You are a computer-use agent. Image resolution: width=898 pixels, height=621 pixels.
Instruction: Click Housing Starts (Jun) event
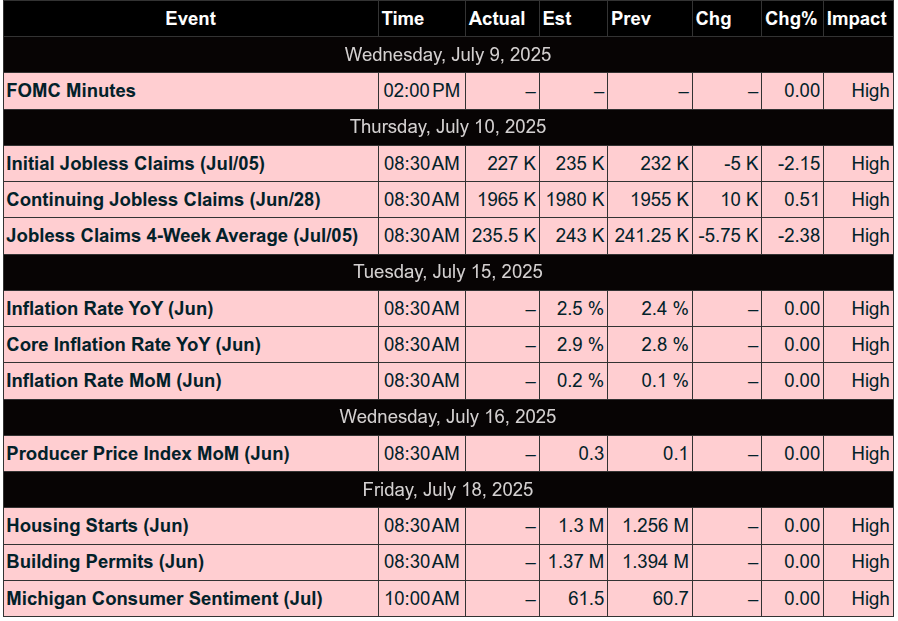point(98,526)
